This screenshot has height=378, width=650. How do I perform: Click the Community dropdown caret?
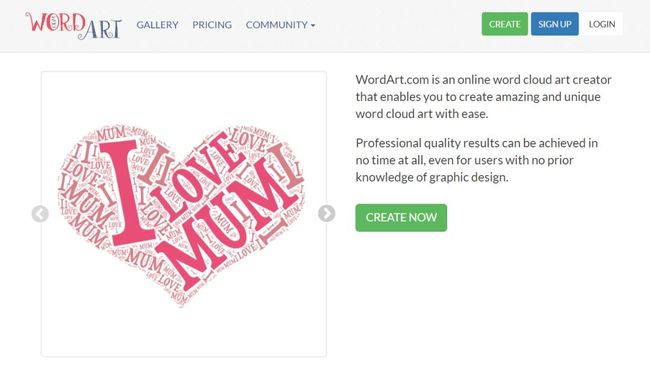tap(313, 25)
